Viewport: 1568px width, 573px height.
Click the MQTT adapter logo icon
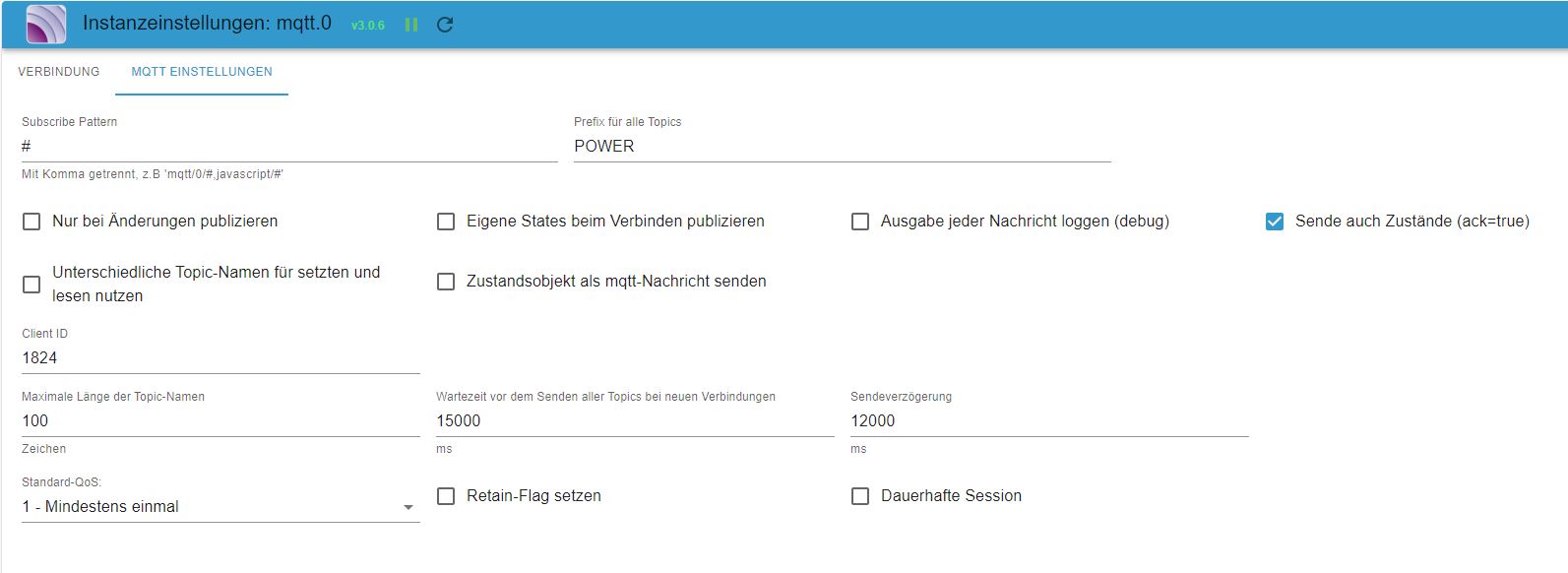click(x=45, y=25)
